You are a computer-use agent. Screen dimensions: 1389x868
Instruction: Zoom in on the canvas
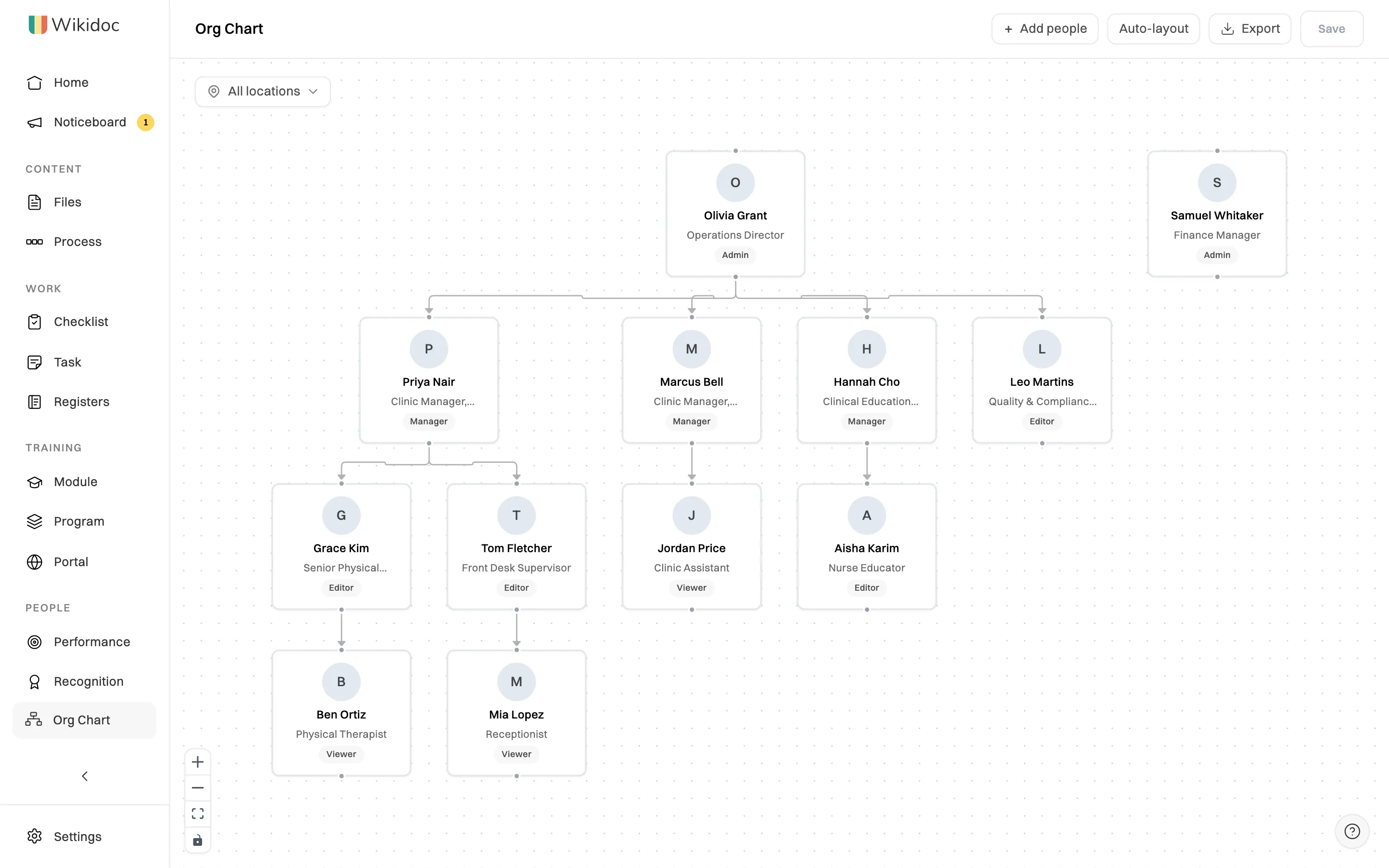pos(197,762)
